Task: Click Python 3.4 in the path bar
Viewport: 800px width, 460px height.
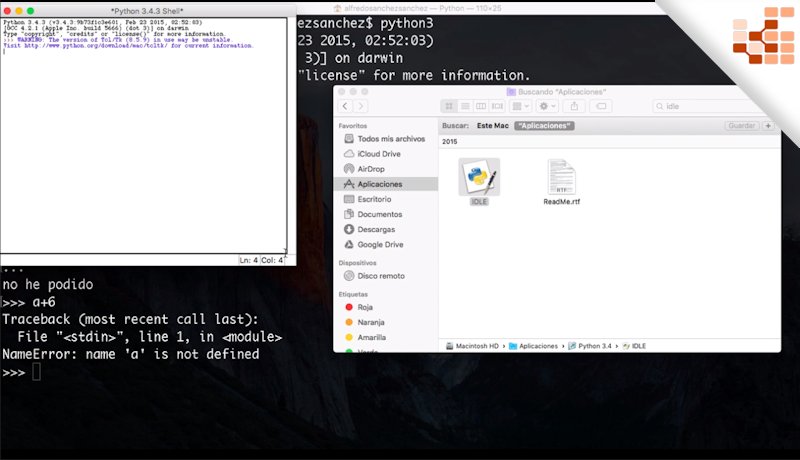Action: click(589, 346)
